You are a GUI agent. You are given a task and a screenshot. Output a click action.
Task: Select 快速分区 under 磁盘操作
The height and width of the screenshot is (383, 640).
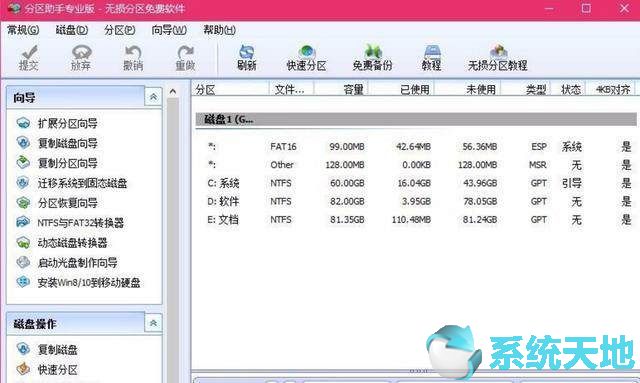click(x=47, y=370)
